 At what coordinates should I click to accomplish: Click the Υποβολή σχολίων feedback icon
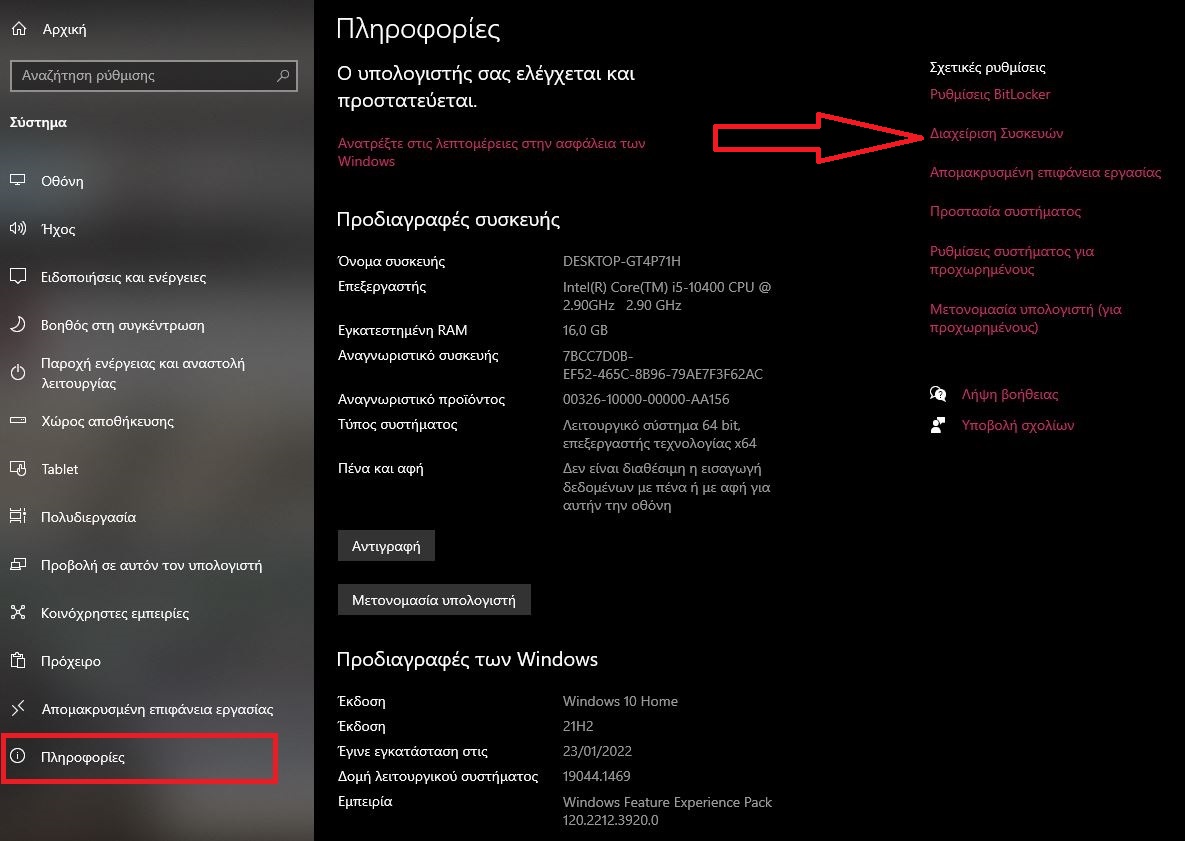(938, 425)
